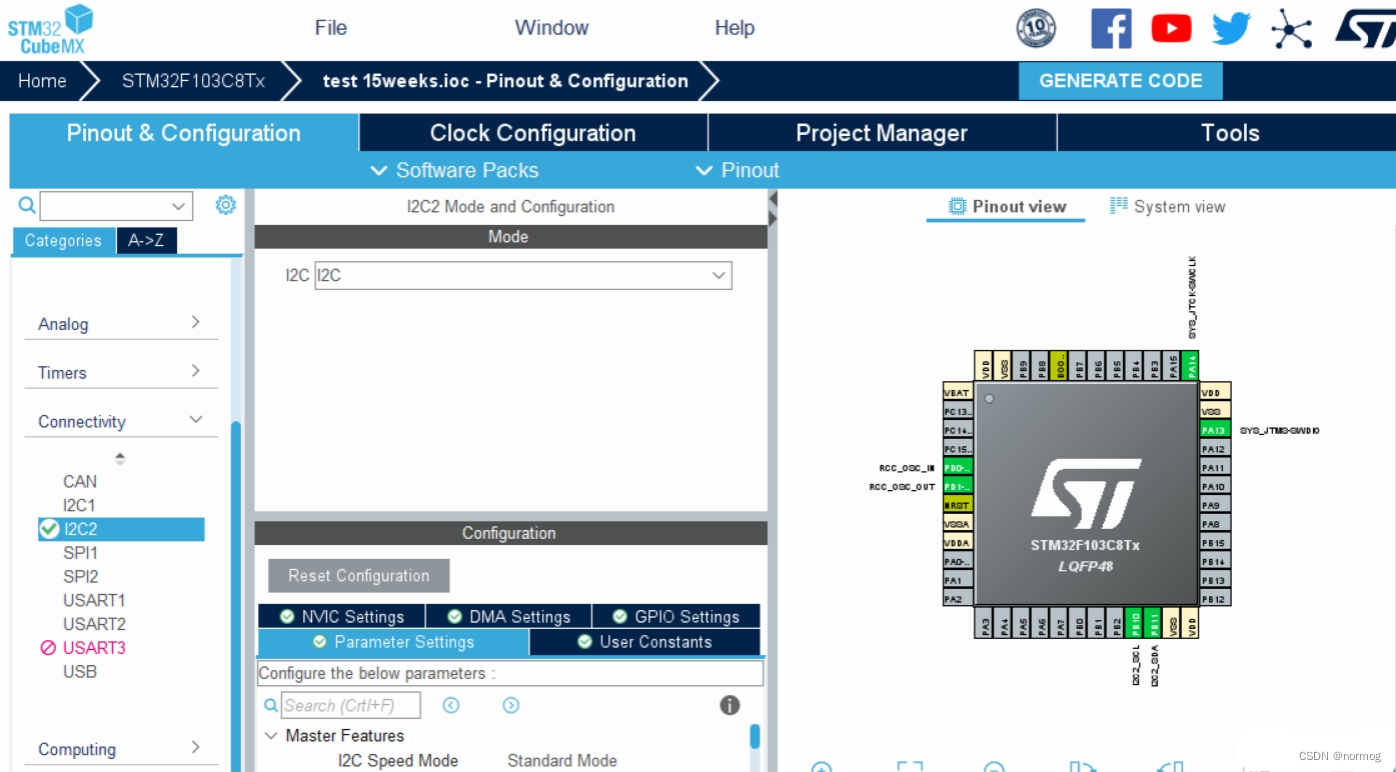Go to Home breadcrumb
1396x772 pixels.
coord(42,81)
